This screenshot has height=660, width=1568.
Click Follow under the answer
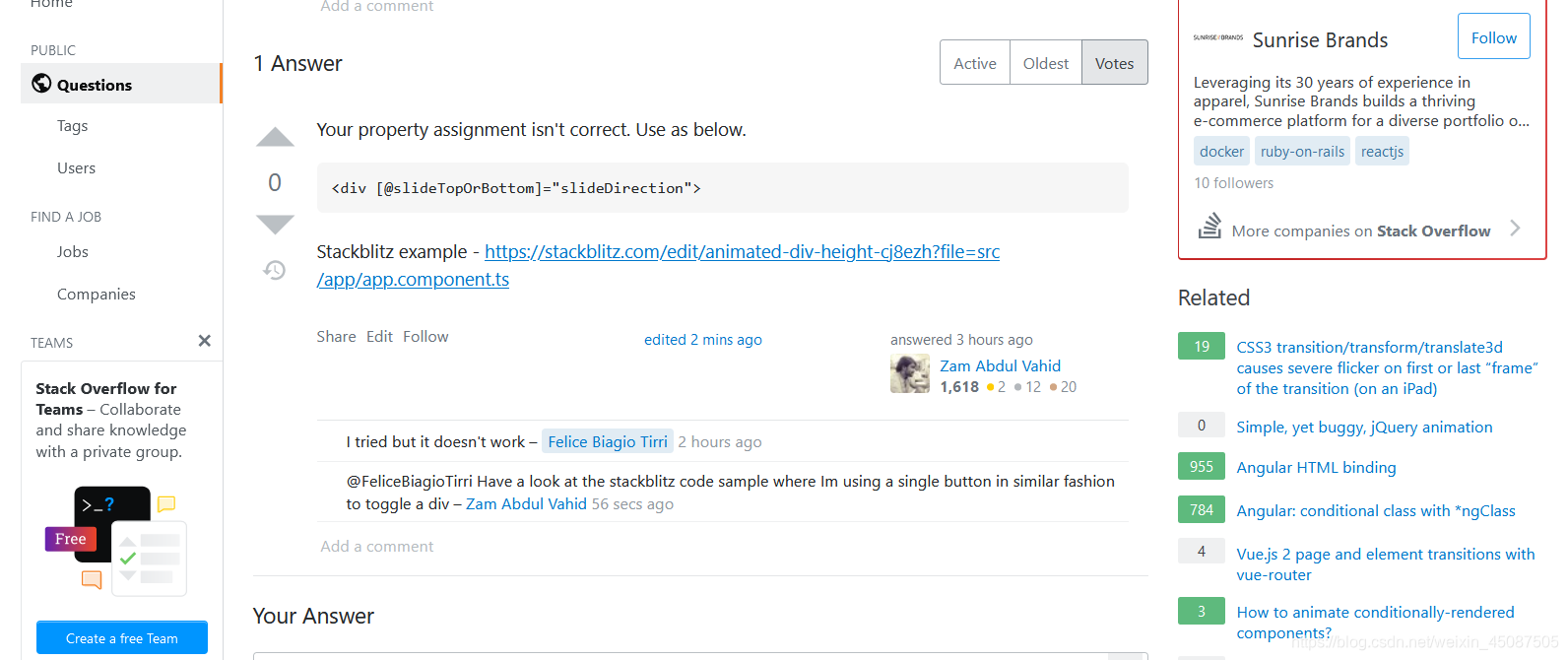point(425,337)
